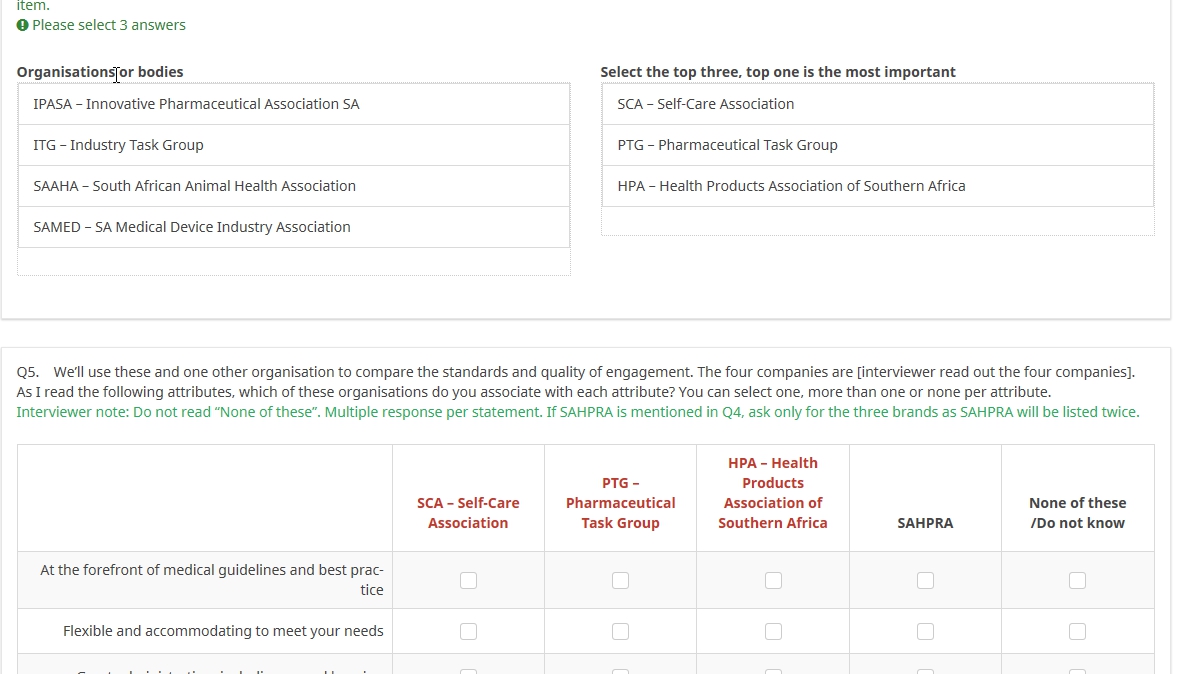
Task: Click the empty drop area under SAMED
Action: (x=294, y=262)
